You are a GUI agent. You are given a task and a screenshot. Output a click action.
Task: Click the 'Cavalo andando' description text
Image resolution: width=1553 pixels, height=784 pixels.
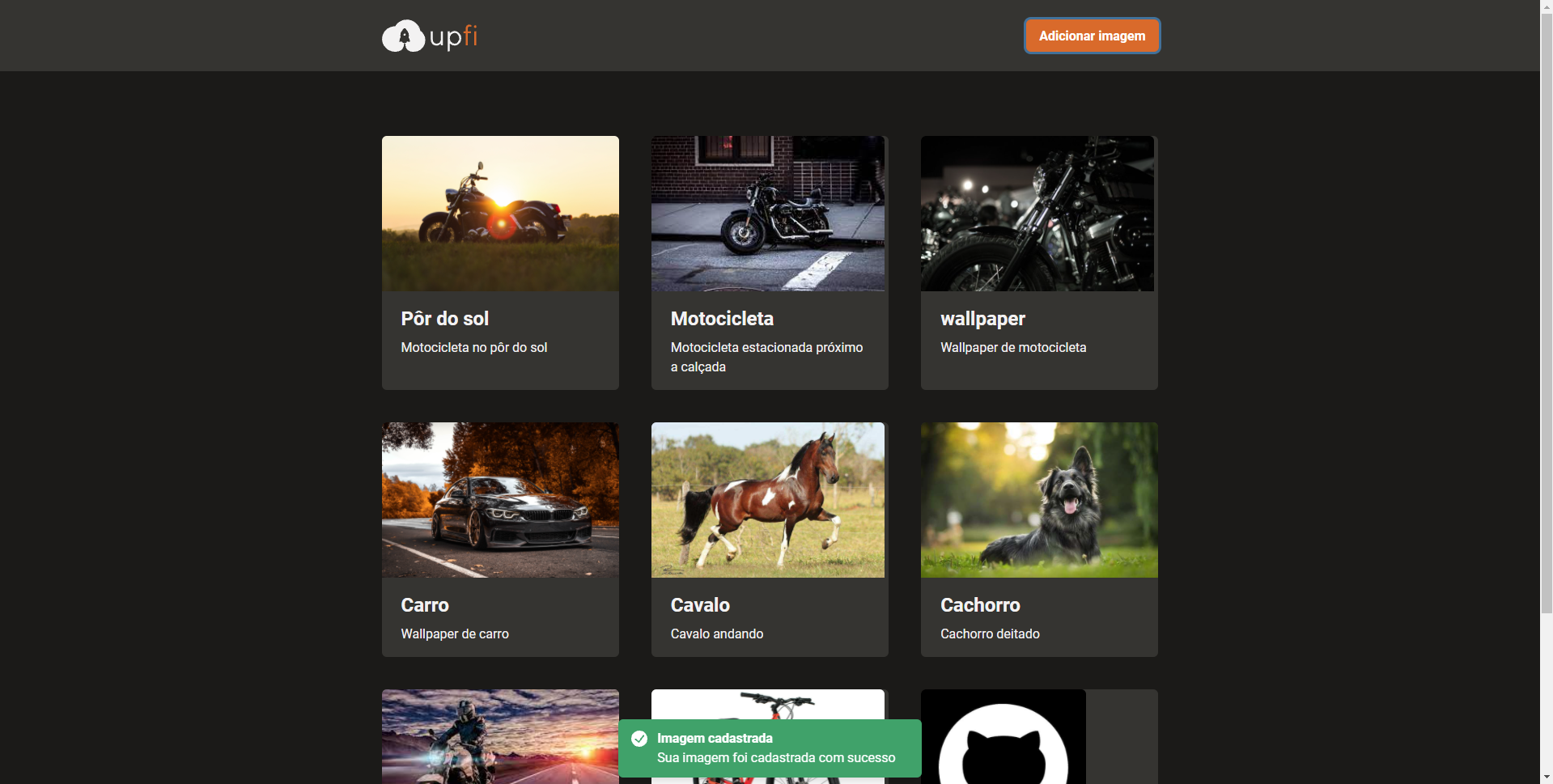[716, 634]
